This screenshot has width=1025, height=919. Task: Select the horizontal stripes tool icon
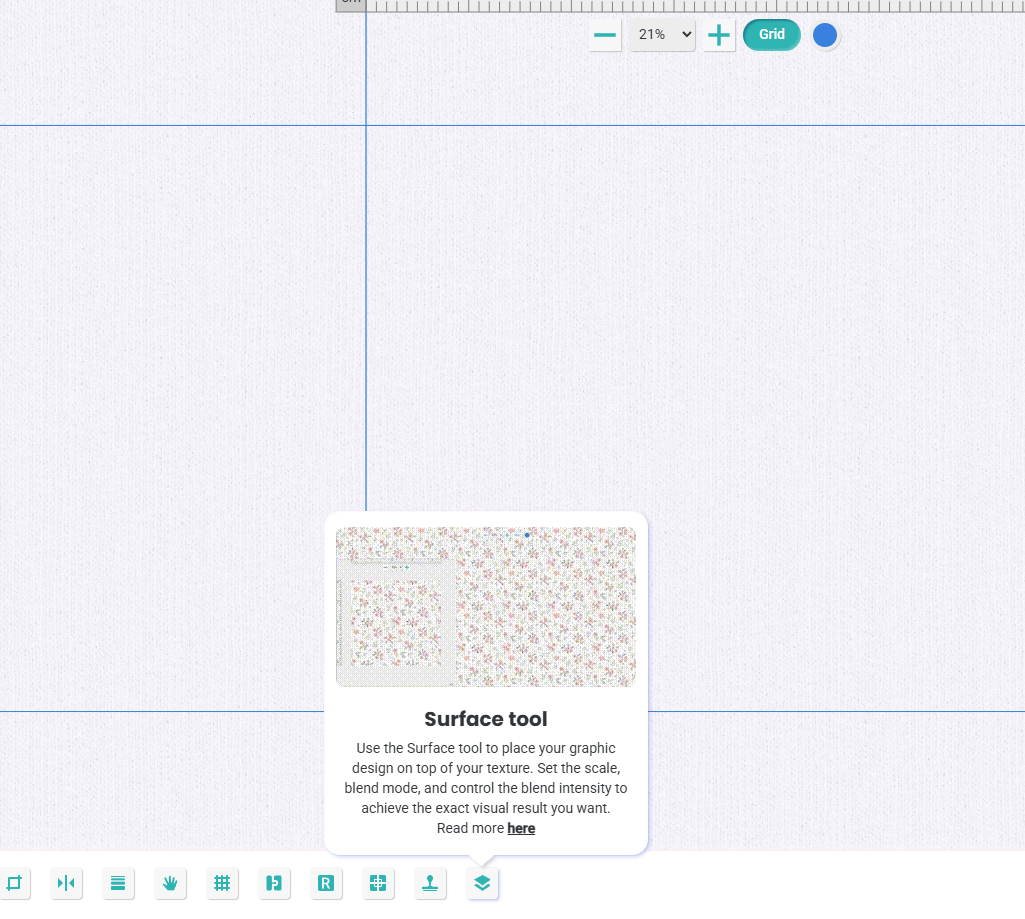pyautogui.click(x=118, y=883)
